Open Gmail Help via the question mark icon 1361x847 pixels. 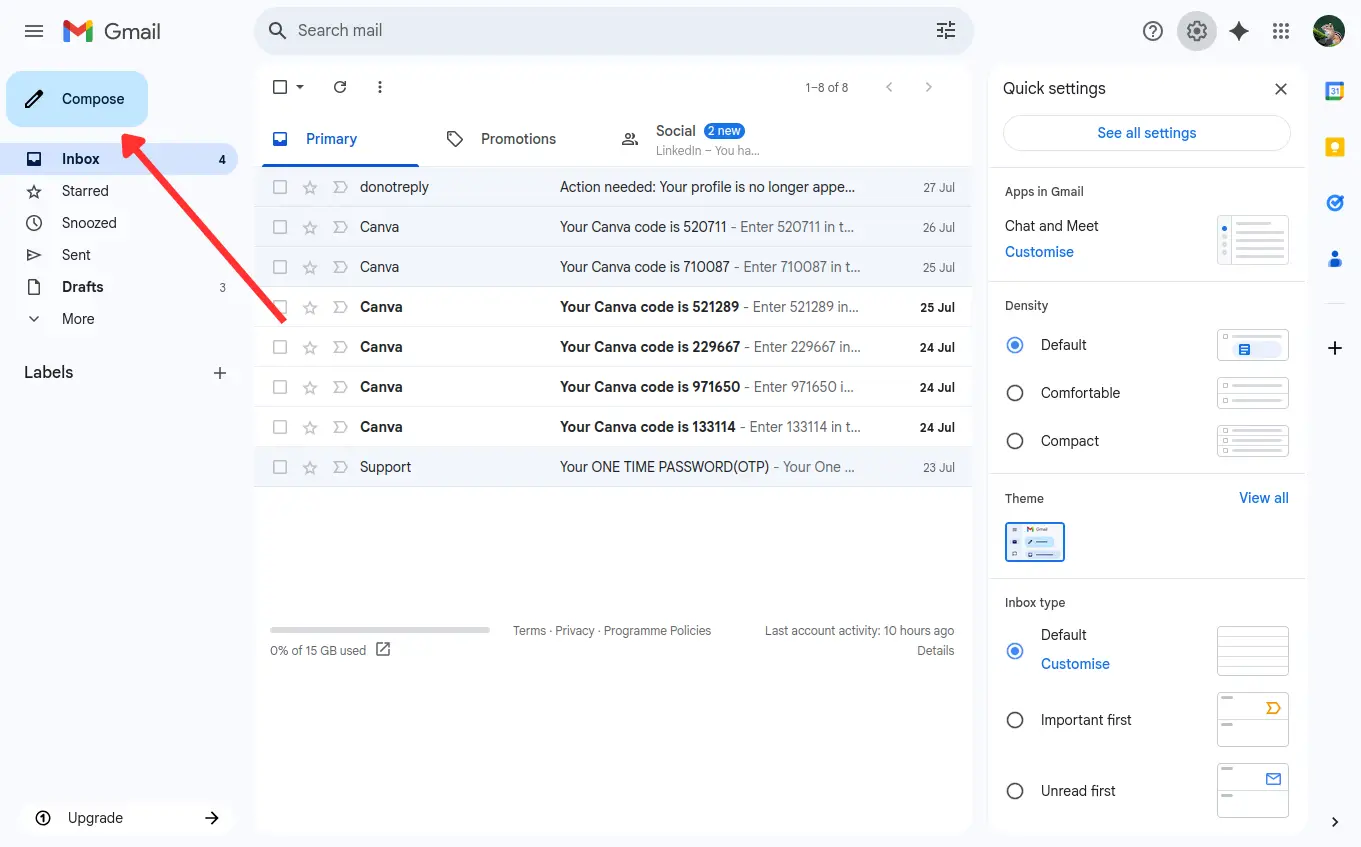pyautogui.click(x=1152, y=31)
